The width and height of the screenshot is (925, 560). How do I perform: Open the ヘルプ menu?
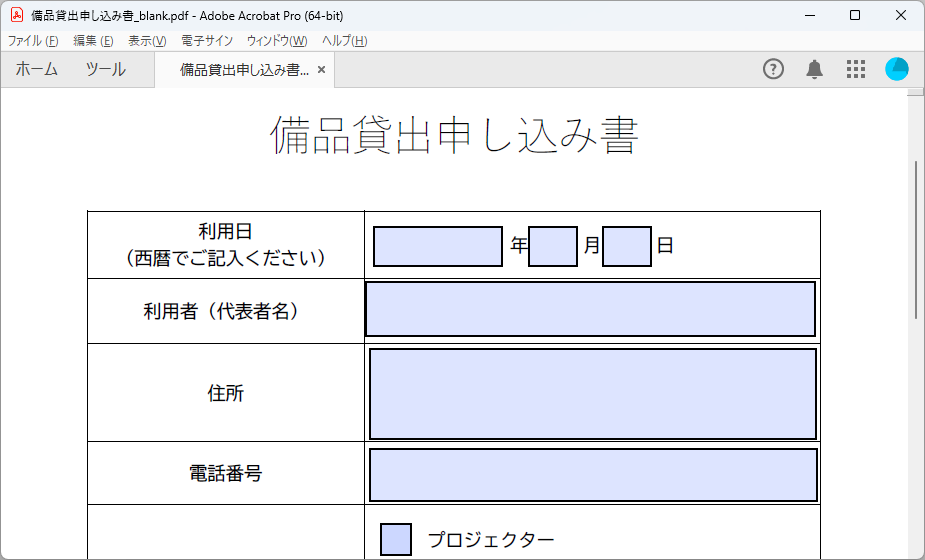(x=345, y=41)
